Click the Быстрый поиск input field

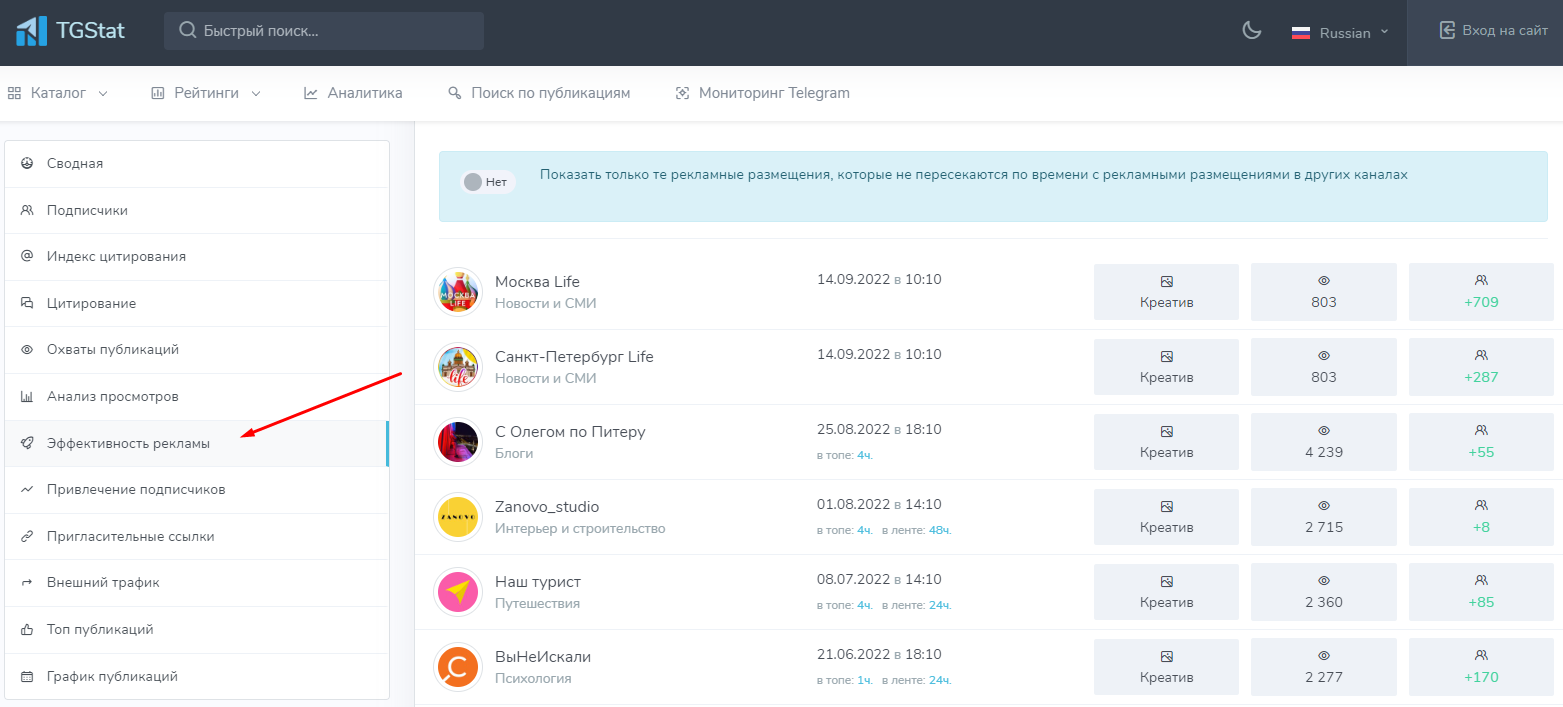click(x=324, y=31)
